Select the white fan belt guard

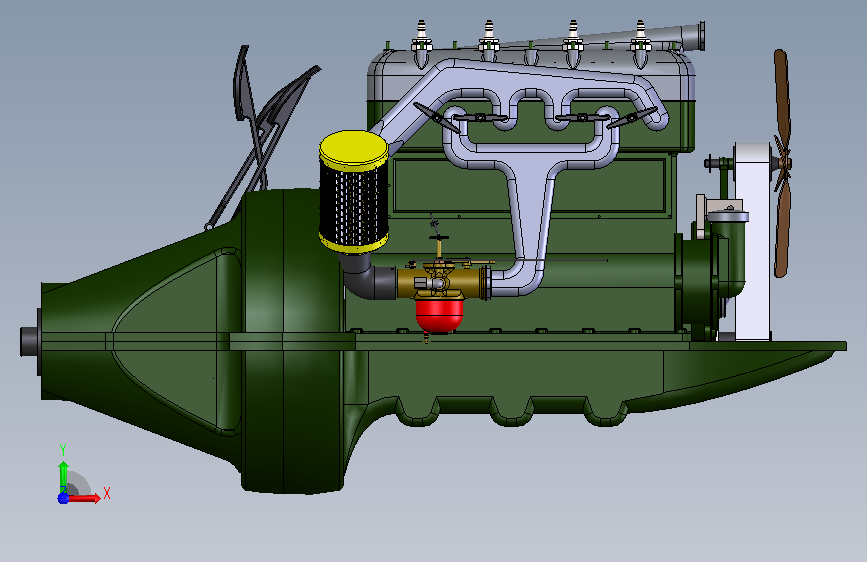click(x=752, y=242)
